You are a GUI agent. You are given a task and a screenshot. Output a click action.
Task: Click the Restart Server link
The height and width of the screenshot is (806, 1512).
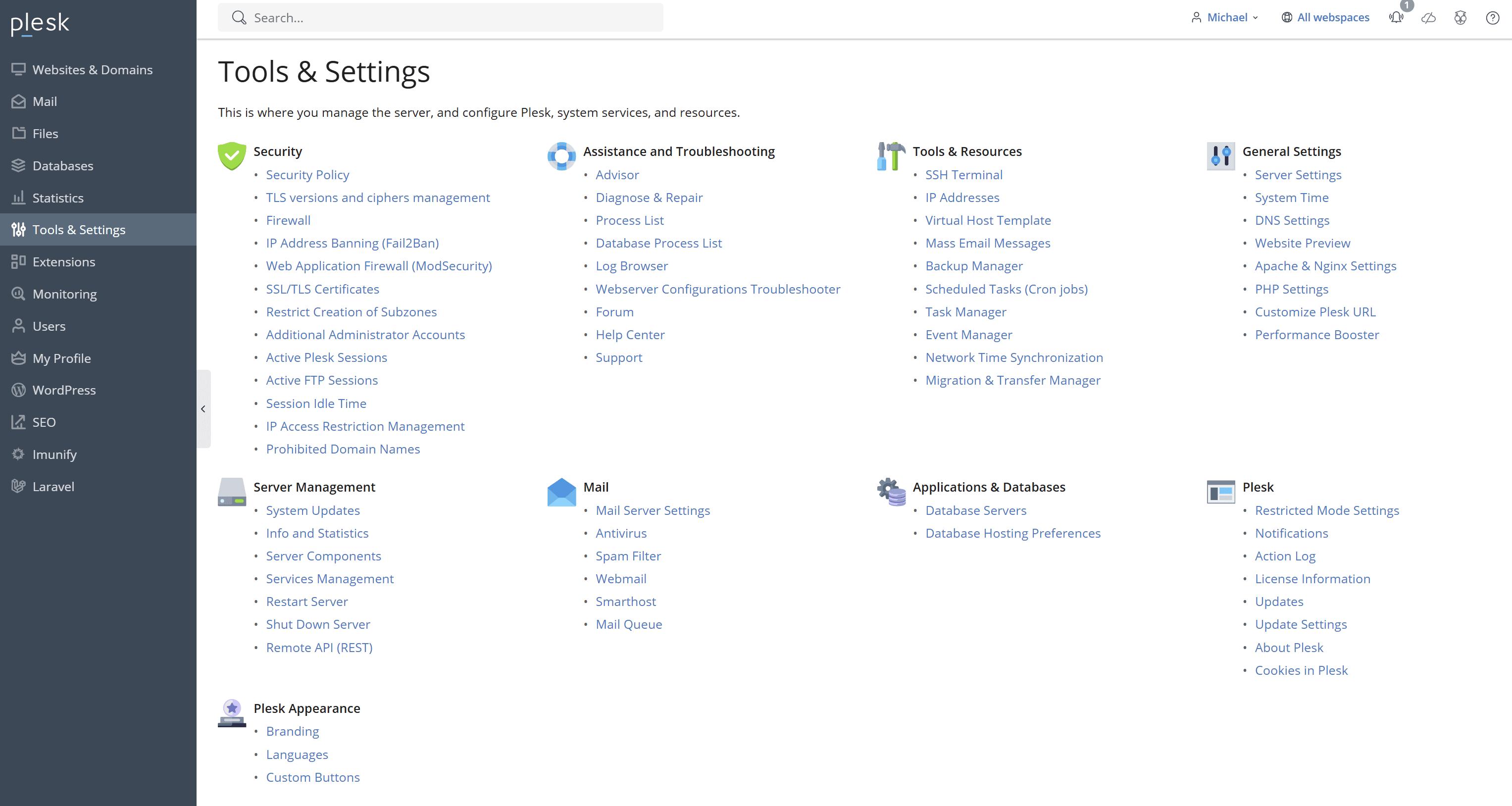point(307,601)
